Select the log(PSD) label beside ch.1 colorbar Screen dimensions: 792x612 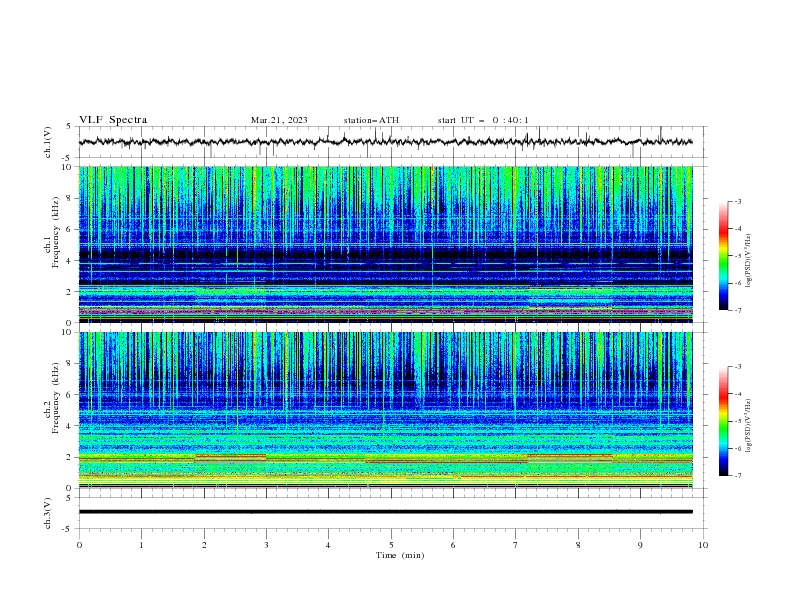[748, 261]
